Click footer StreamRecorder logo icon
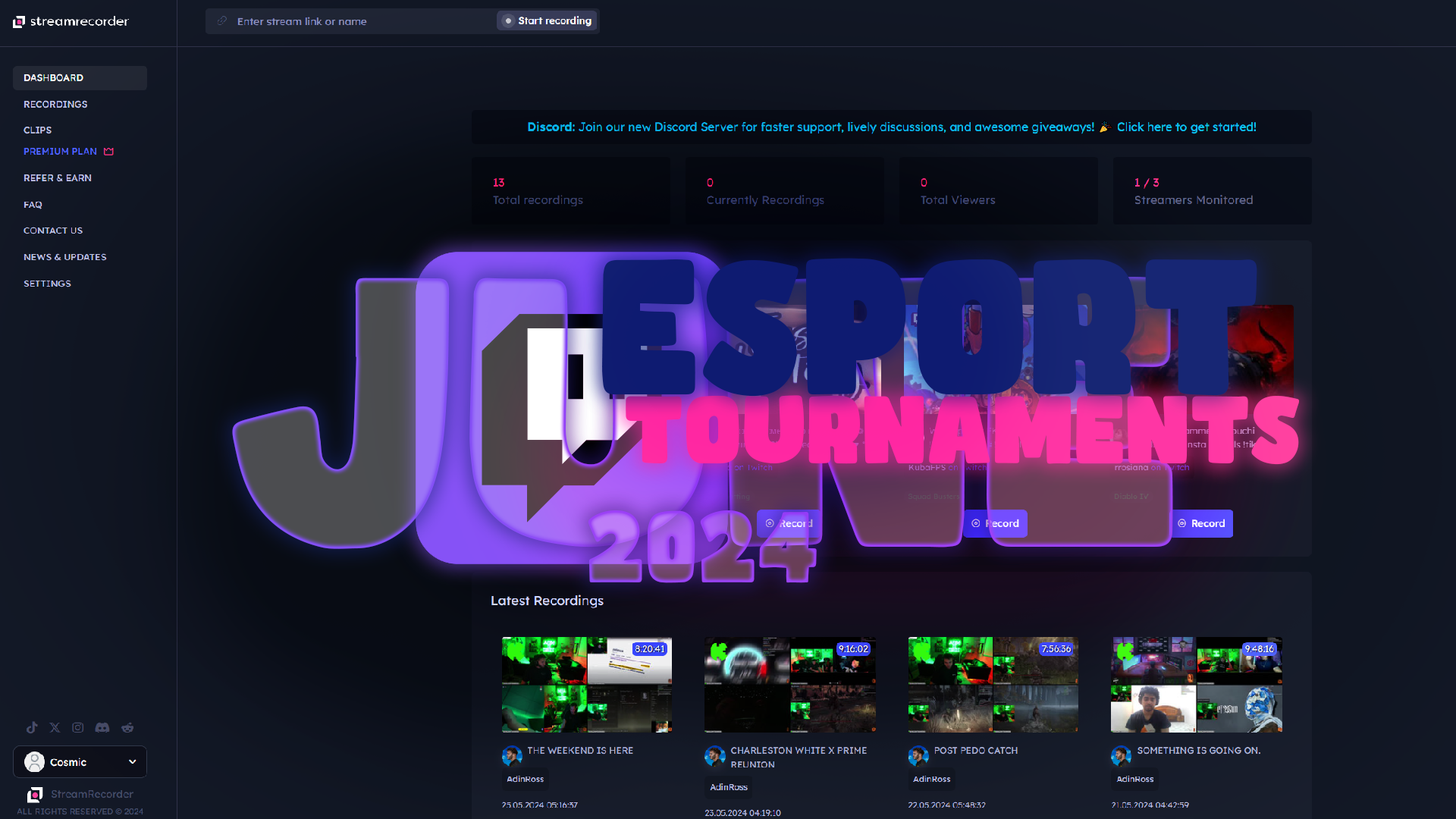 [x=34, y=794]
